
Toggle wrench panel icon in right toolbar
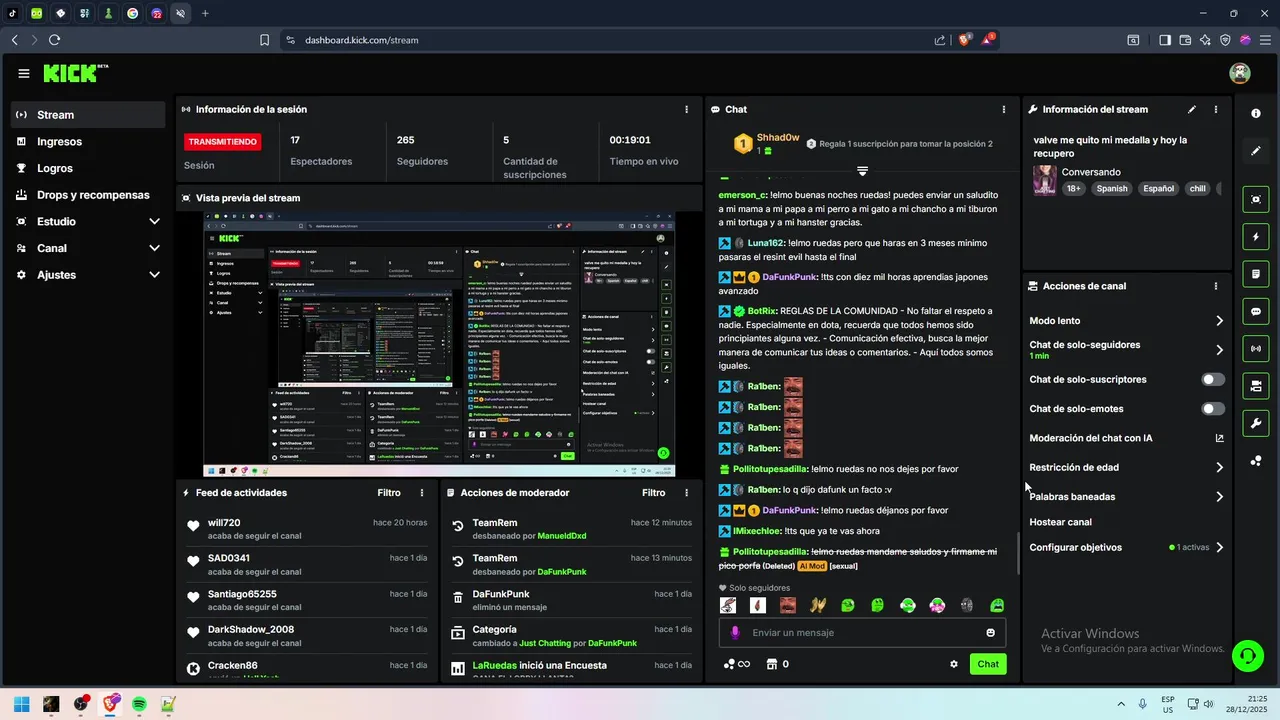click(x=1256, y=423)
